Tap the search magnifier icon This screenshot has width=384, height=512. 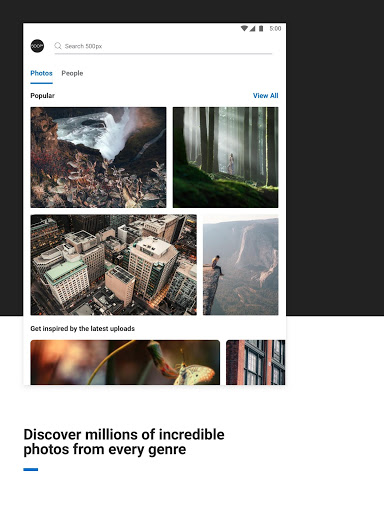(x=58, y=46)
